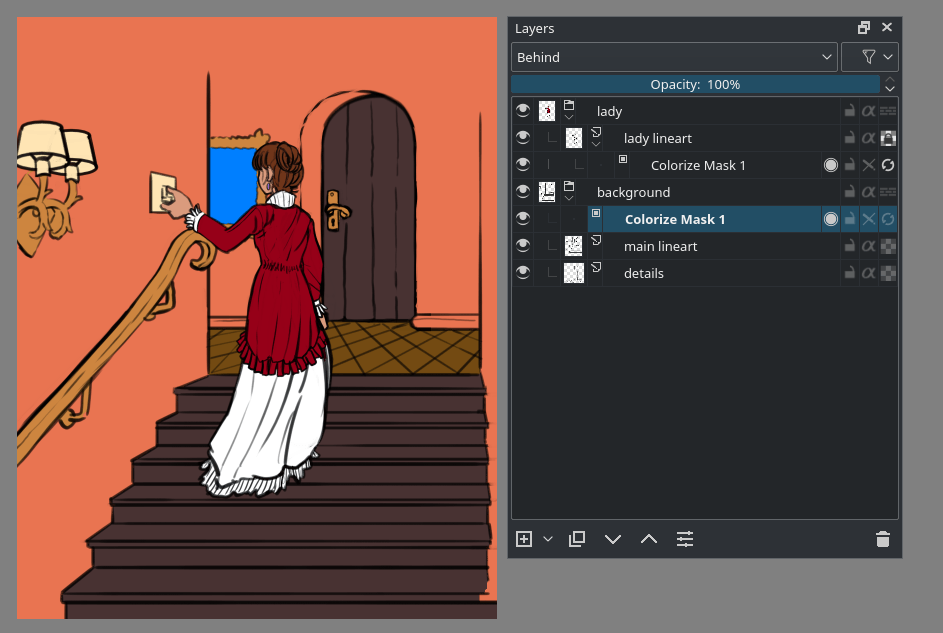This screenshot has height=633, width=943.
Task: Hide the lady layer
Action: (x=523, y=110)
